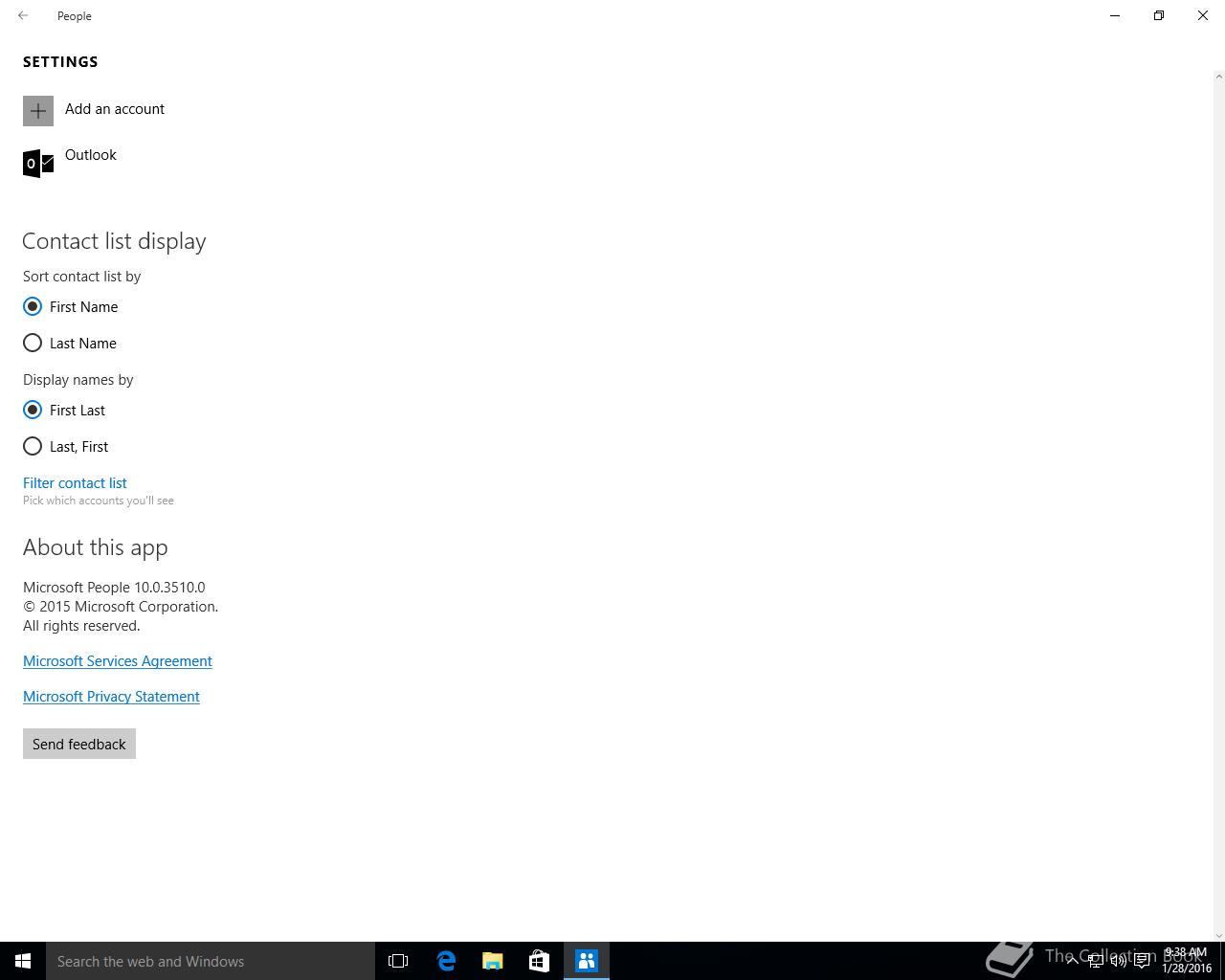Viewport: 1225px width, 980px height.
Task: Open the Windows Store taskbar icon
Action: (539, 961)
